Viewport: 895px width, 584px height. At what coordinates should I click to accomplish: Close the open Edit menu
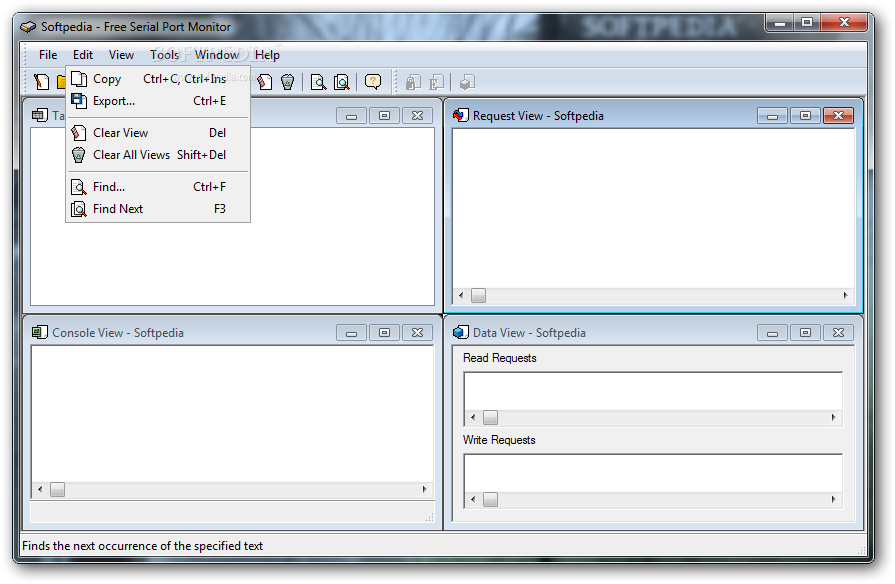click(x=83, y=55)
